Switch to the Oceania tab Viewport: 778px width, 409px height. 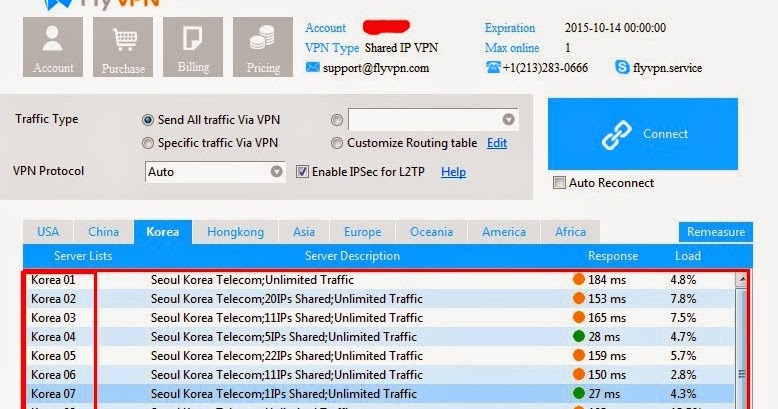pos(431,232)
